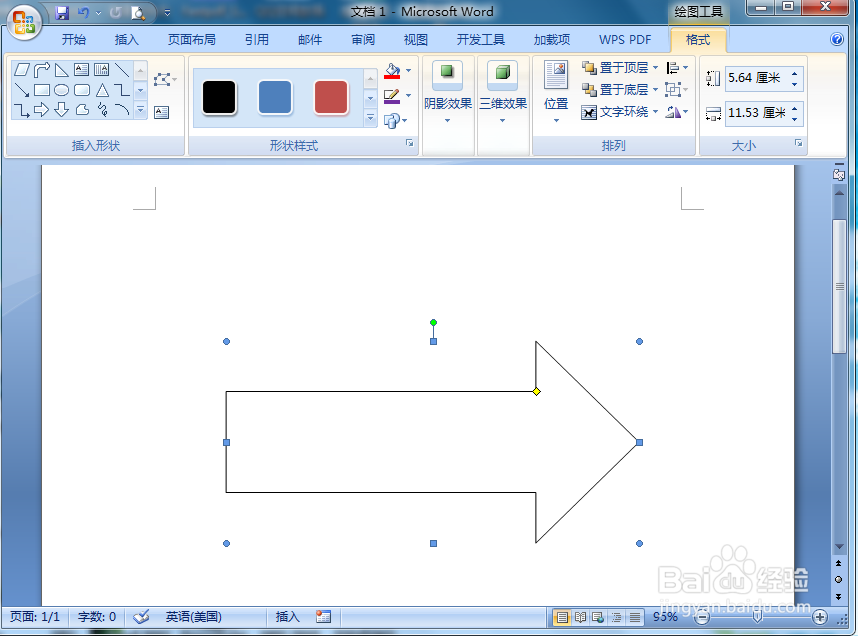This screenshot has width=858, height=636.
Task: Switch to Full Screen Reading view
Action: coord(580,617)
